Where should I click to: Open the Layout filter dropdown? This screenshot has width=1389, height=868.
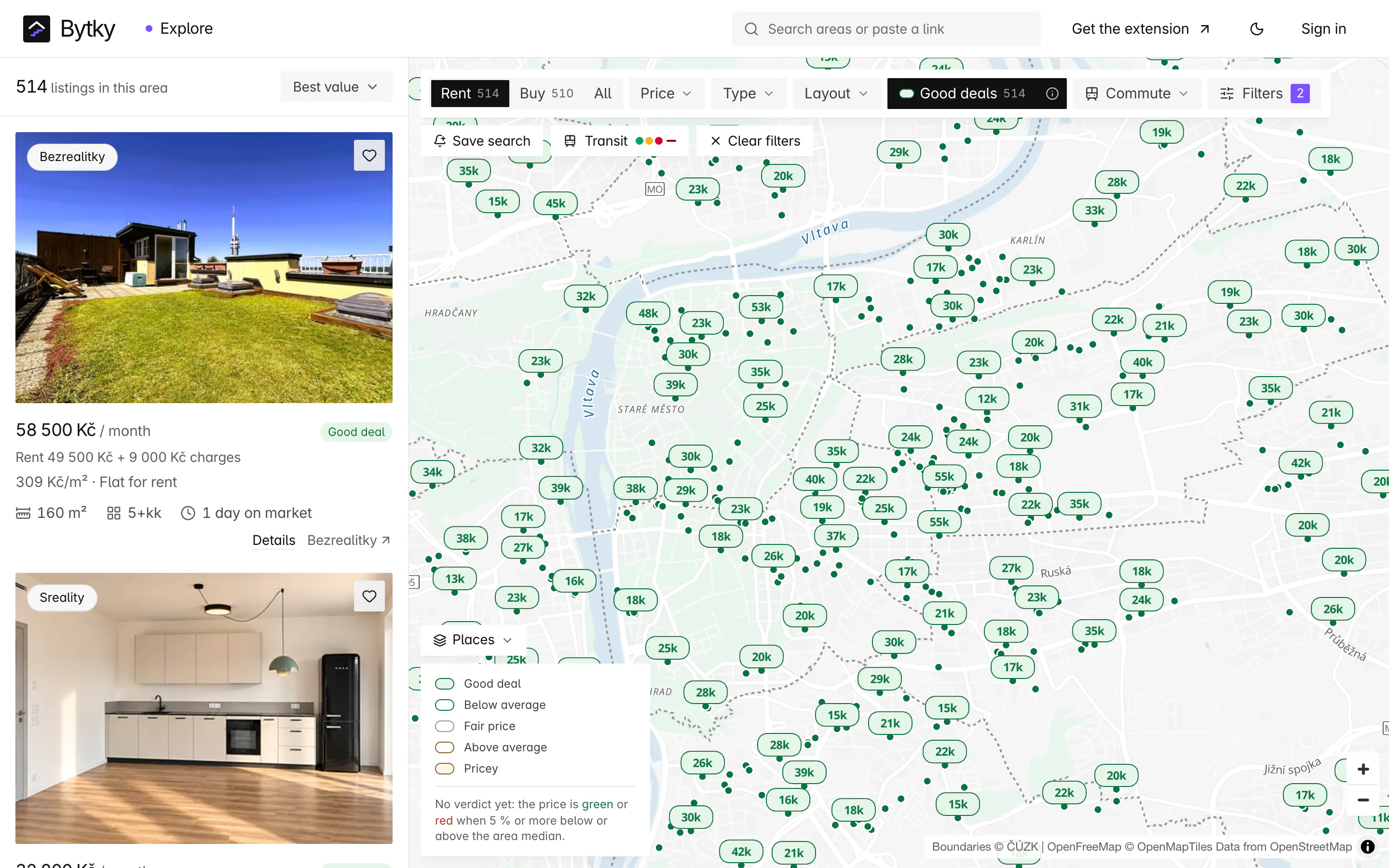(836, 94)
